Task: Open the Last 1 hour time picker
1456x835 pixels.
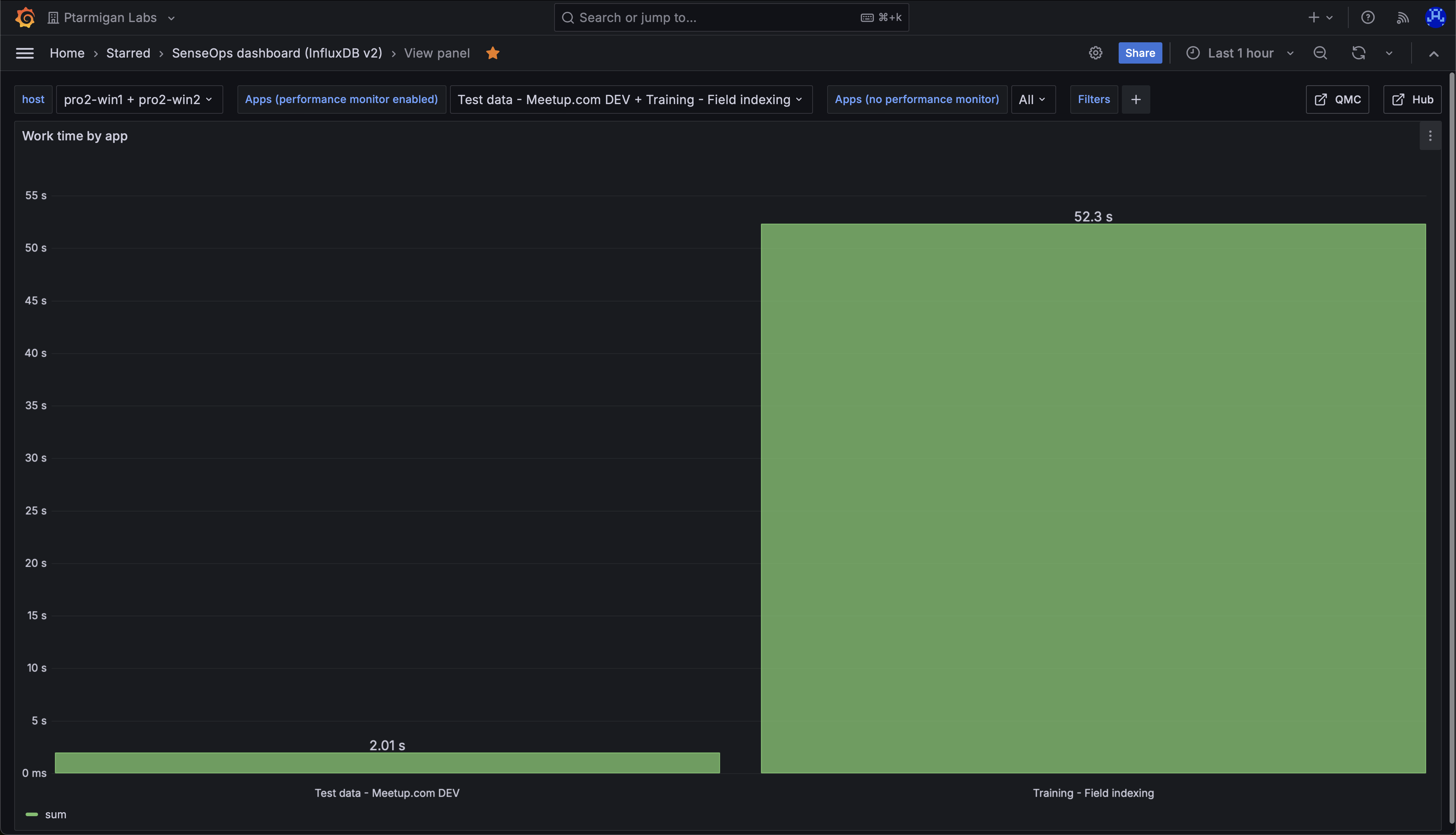Action: [1240, 53]
